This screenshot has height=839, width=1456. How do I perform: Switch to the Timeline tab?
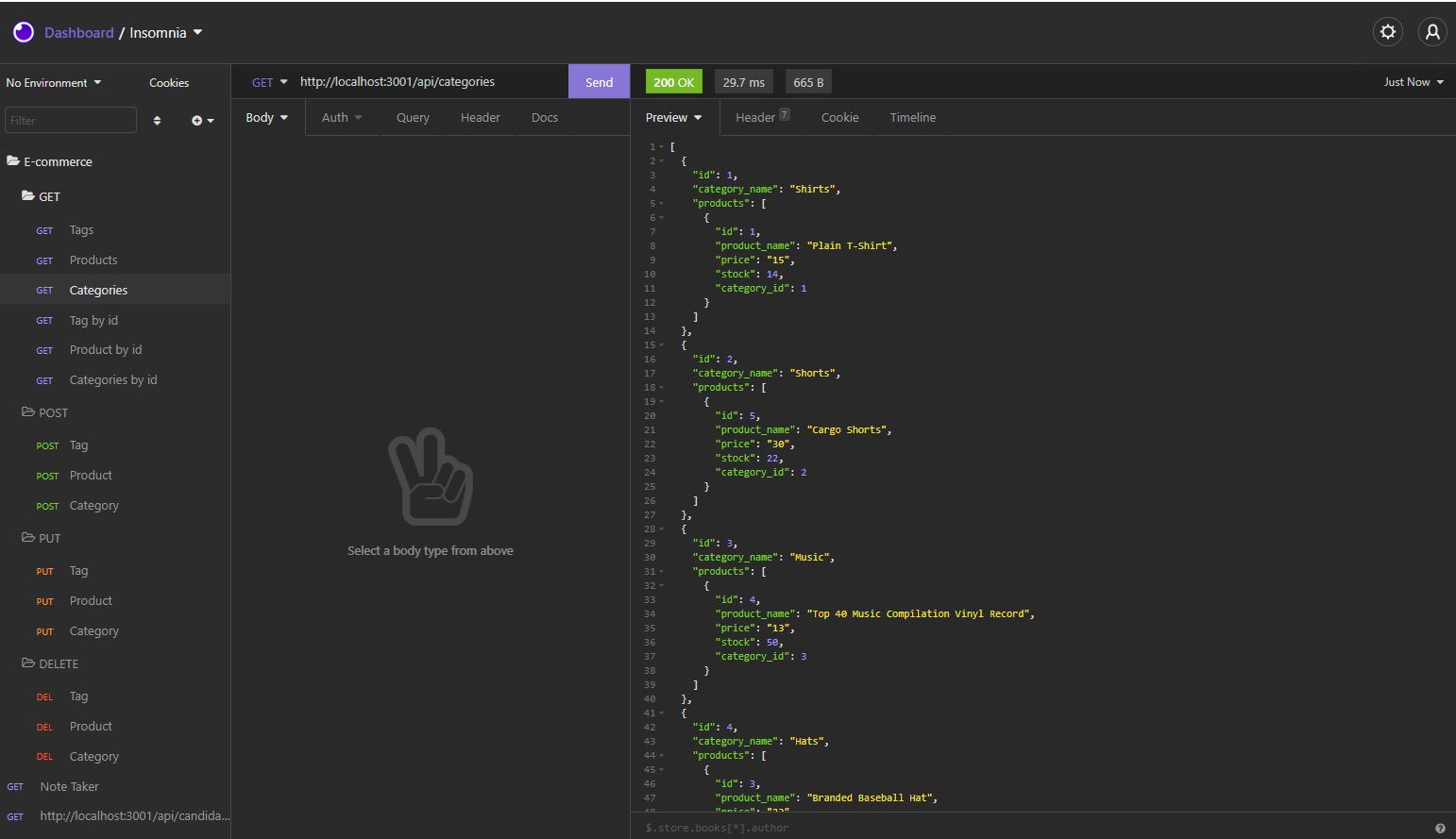point(911,117)
